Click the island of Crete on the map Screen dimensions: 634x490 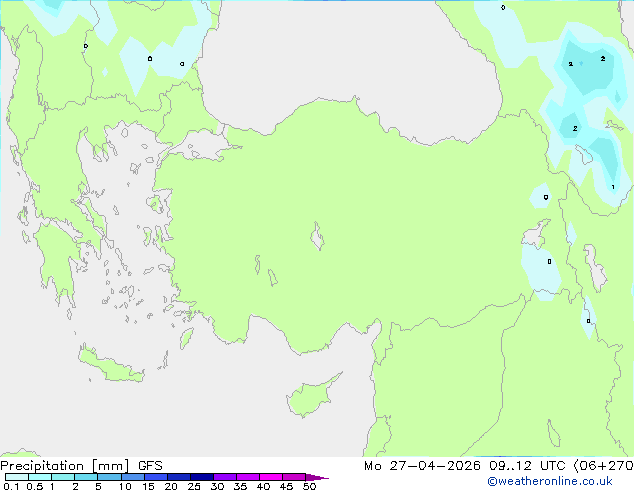pos(111,365)
